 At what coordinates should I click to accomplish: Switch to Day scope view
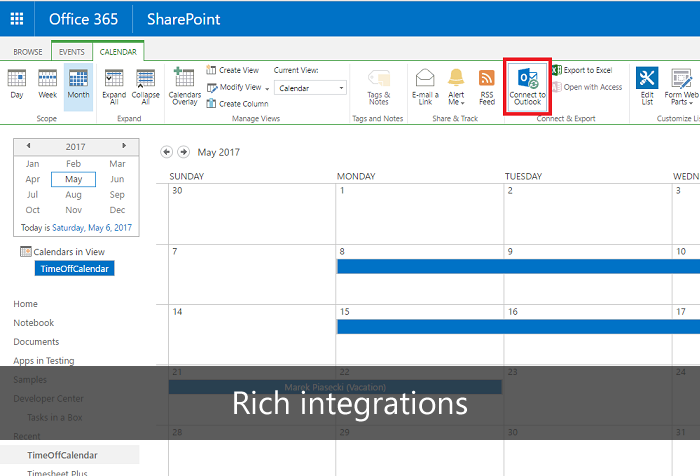tap(17, 84)
